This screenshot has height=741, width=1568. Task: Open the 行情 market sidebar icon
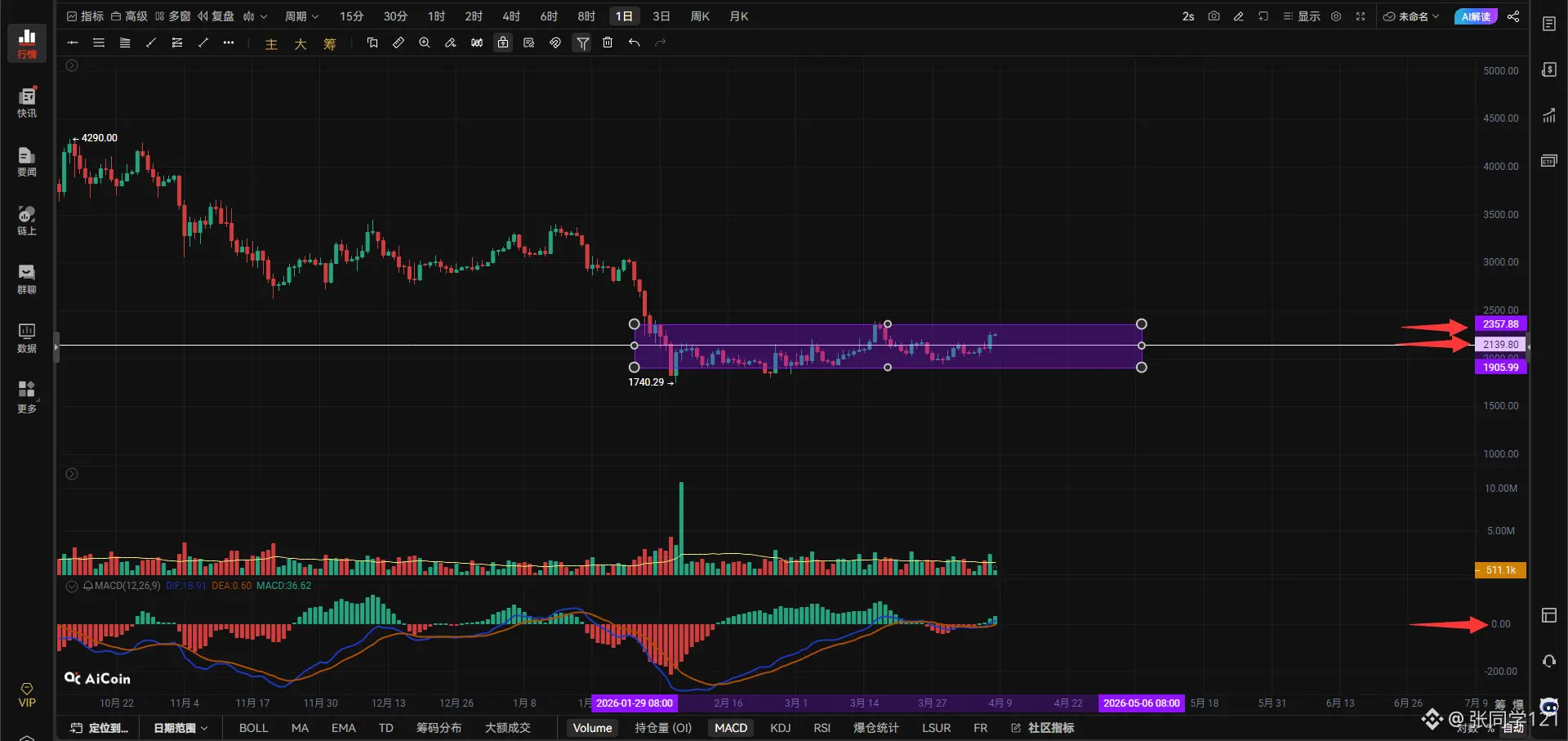[x=27, y=43]
